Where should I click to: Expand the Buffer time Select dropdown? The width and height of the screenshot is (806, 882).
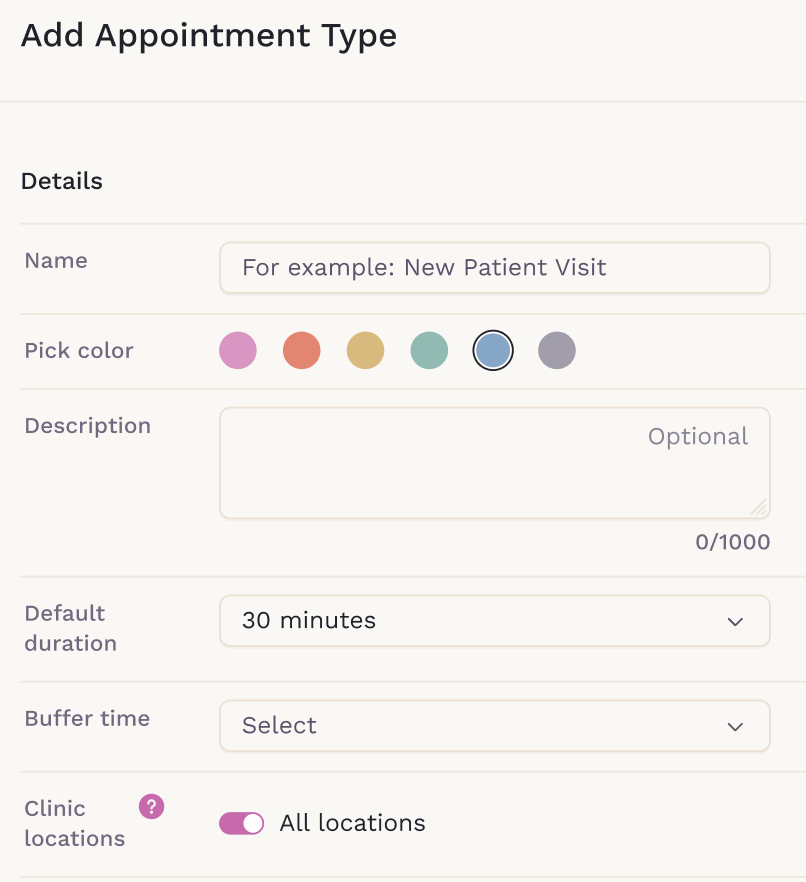click(494, 726)
